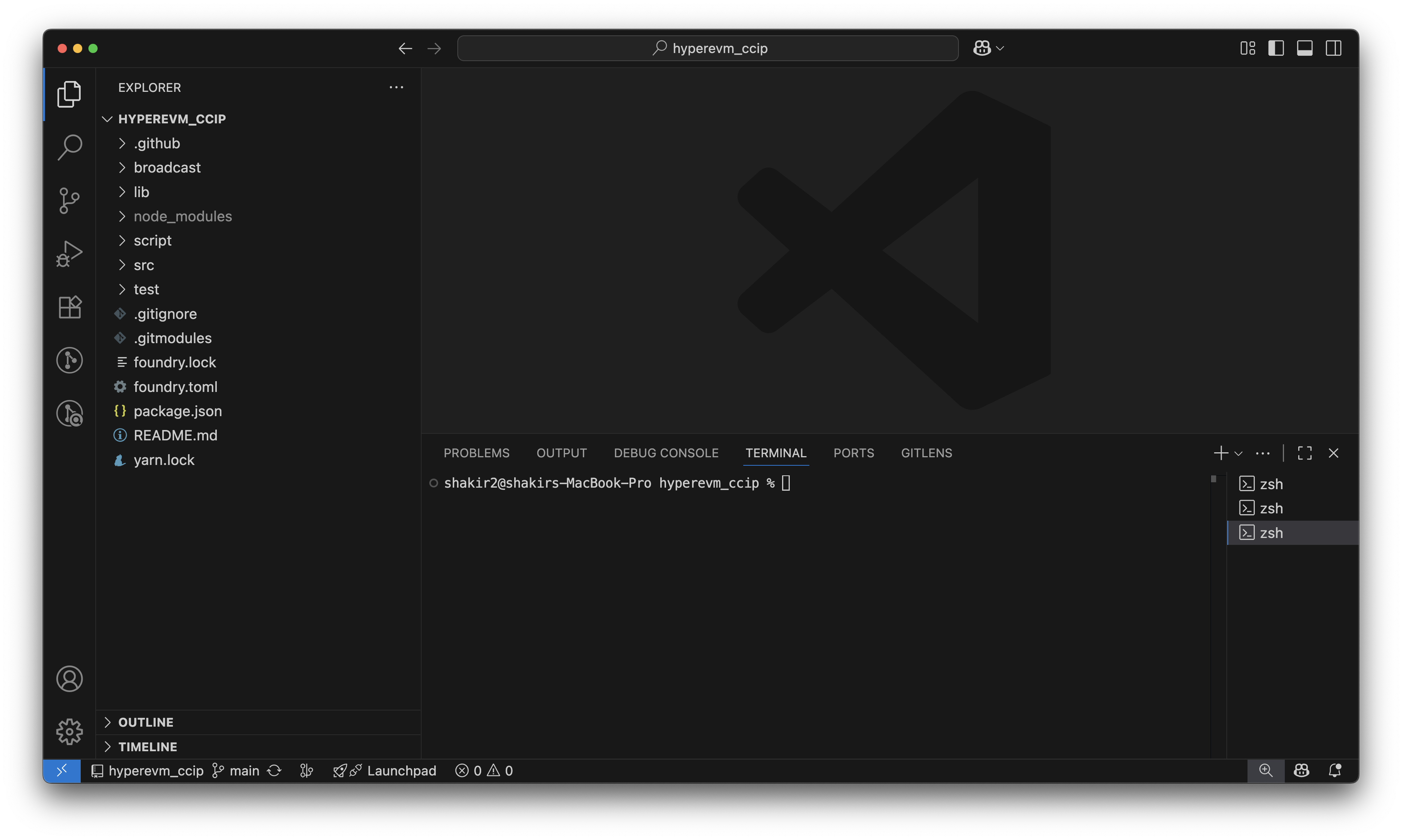Click Launchpad in the status bar

pyautogui.click(x=401, y=770)
